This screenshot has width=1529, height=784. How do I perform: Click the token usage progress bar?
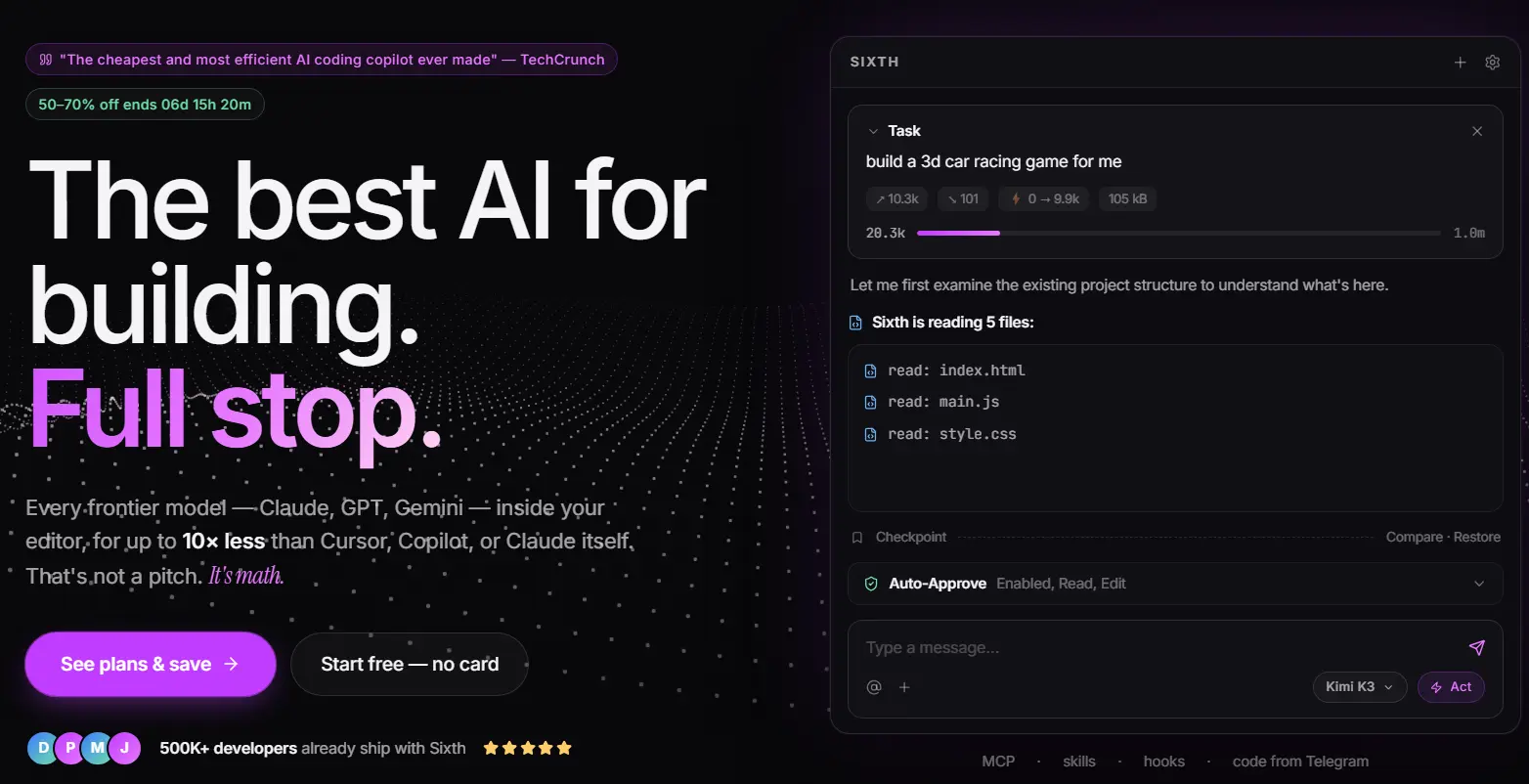tap(1178, 234)
